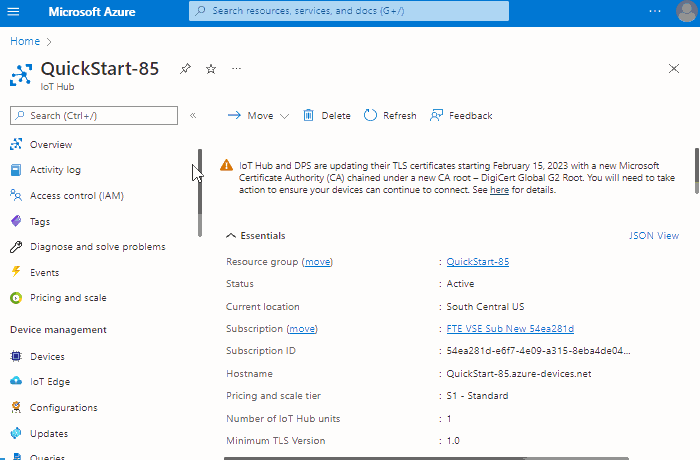This screenshot has width=700, height=460.
Task: Click the IoT Hub resource icon beside QuickStart-85
Action: click(21, 75)
